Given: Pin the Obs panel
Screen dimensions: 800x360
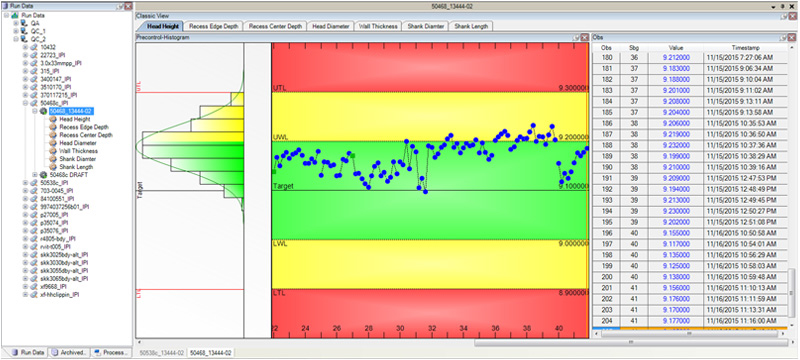Looking at the screenshot, I should coord(784,38).
